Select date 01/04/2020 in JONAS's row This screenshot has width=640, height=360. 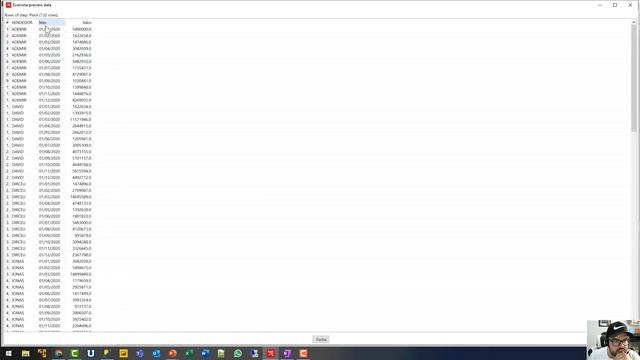tap(49, 280)
